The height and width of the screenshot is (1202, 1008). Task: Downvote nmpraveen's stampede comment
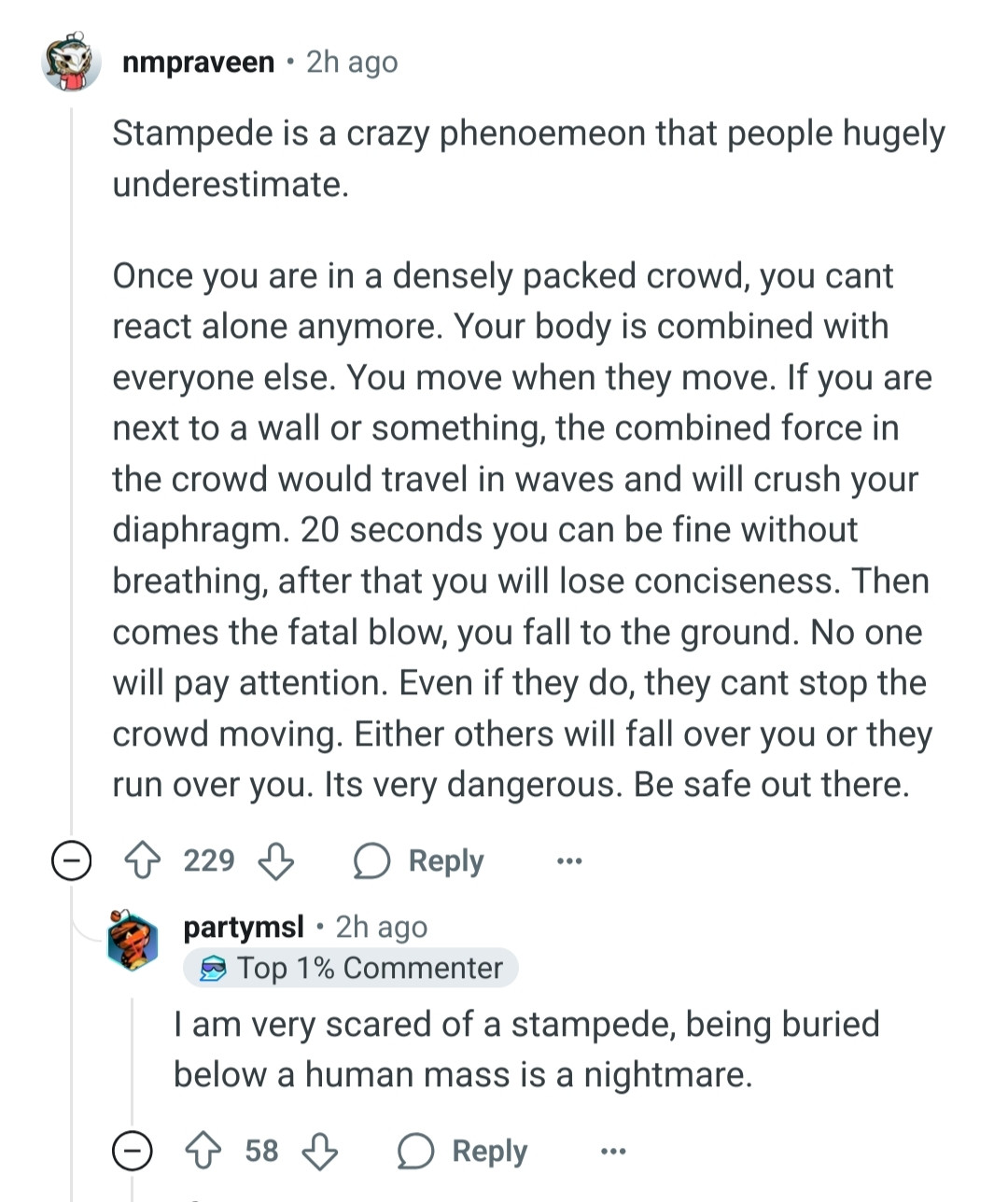(x=275, y=860)
